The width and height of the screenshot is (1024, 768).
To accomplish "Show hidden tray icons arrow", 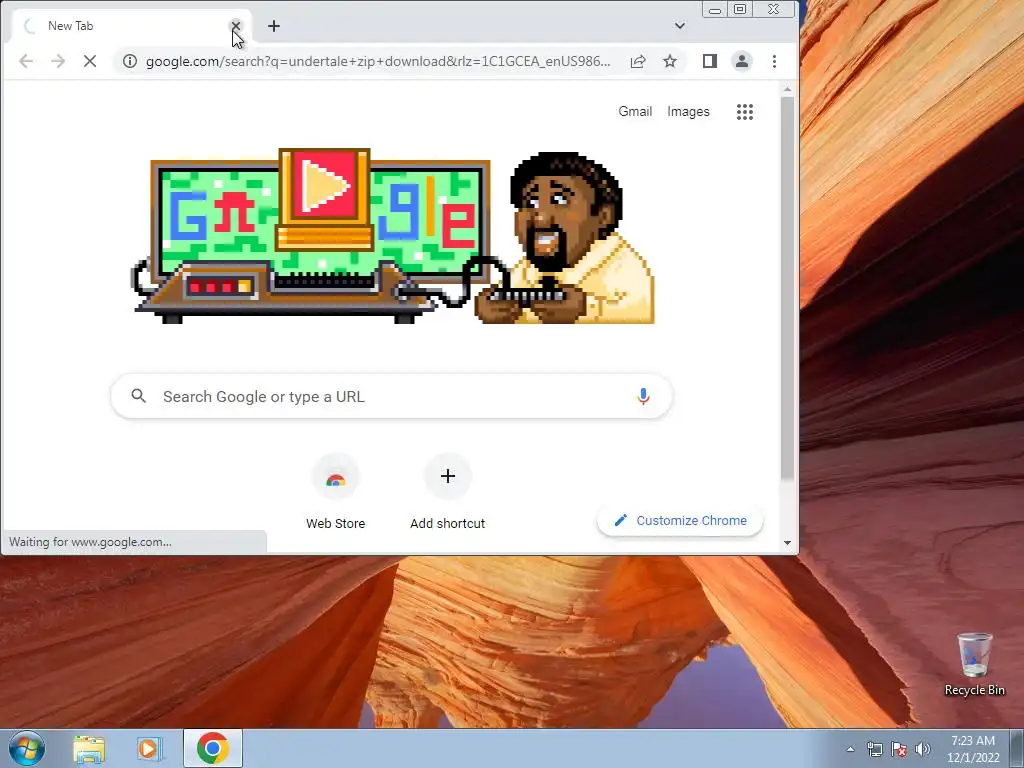I will pos(850,749).
